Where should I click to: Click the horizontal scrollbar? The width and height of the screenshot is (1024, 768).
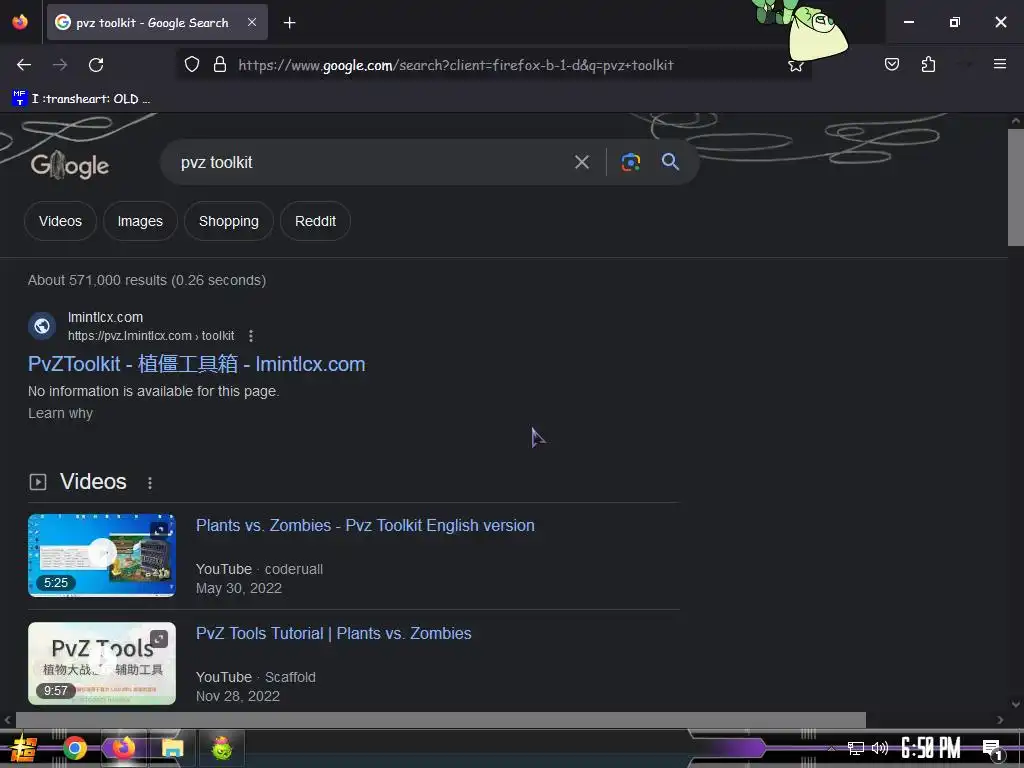(x=440, y=720)
